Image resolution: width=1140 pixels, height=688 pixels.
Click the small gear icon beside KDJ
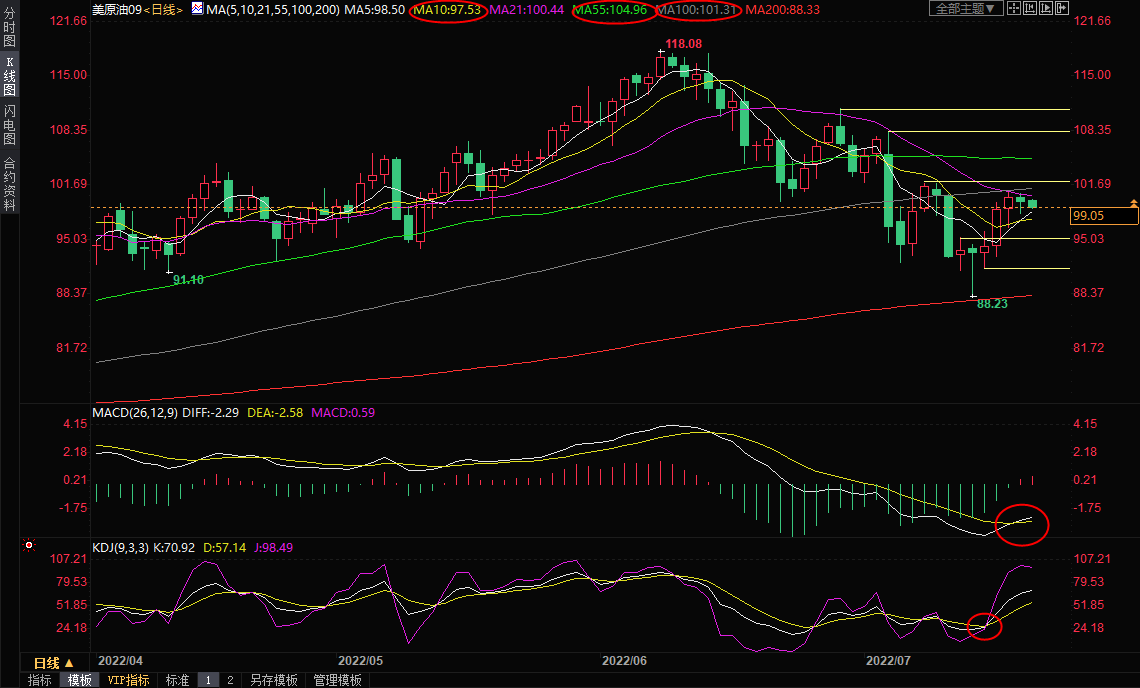pyautogui.click(x=29, y=546)
